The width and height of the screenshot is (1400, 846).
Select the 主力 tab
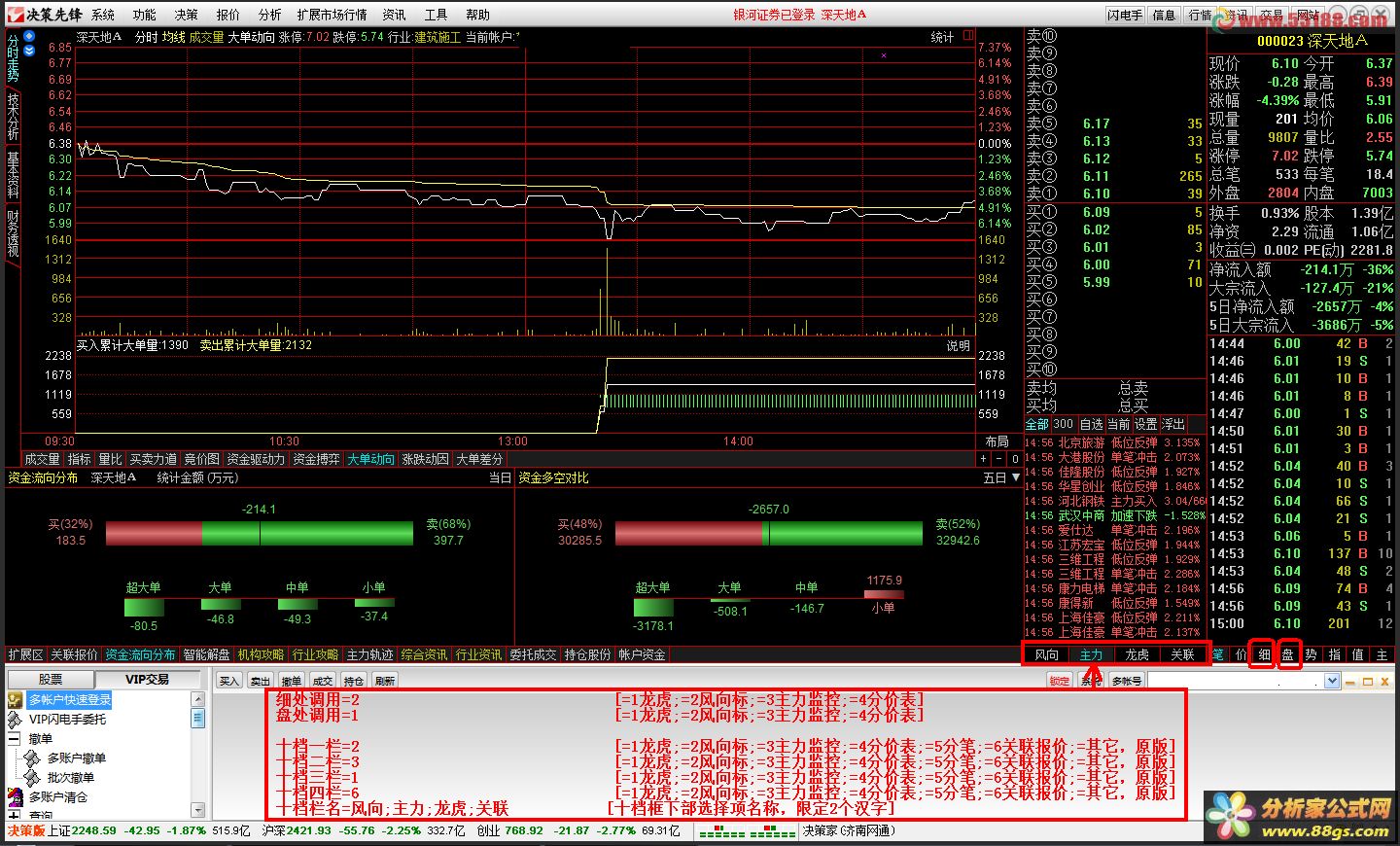[1092, 654]
